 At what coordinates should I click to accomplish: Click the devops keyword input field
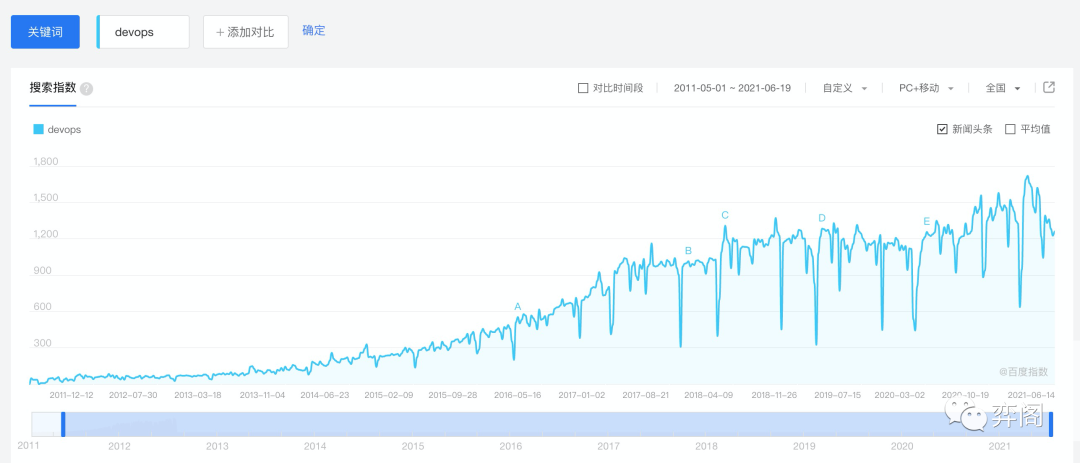[145, 32]
